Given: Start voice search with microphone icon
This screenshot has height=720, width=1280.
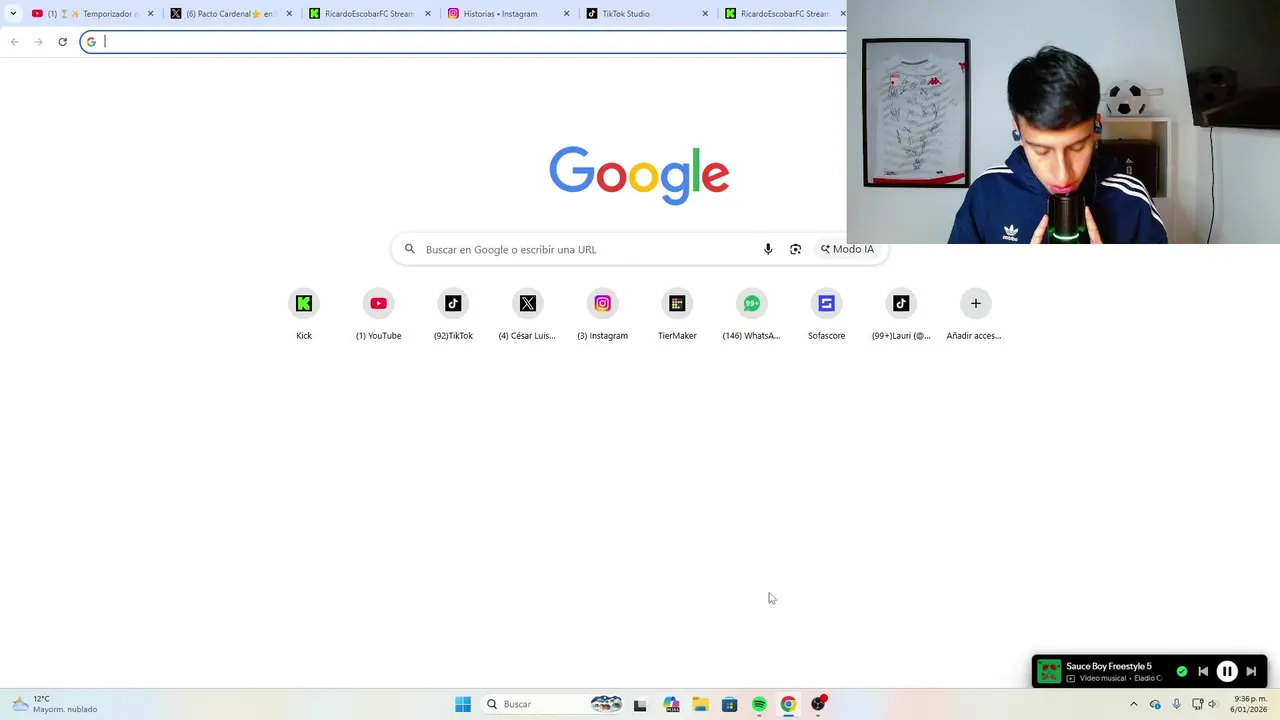Looking at the screenshot, I should [x=768, y=249].
